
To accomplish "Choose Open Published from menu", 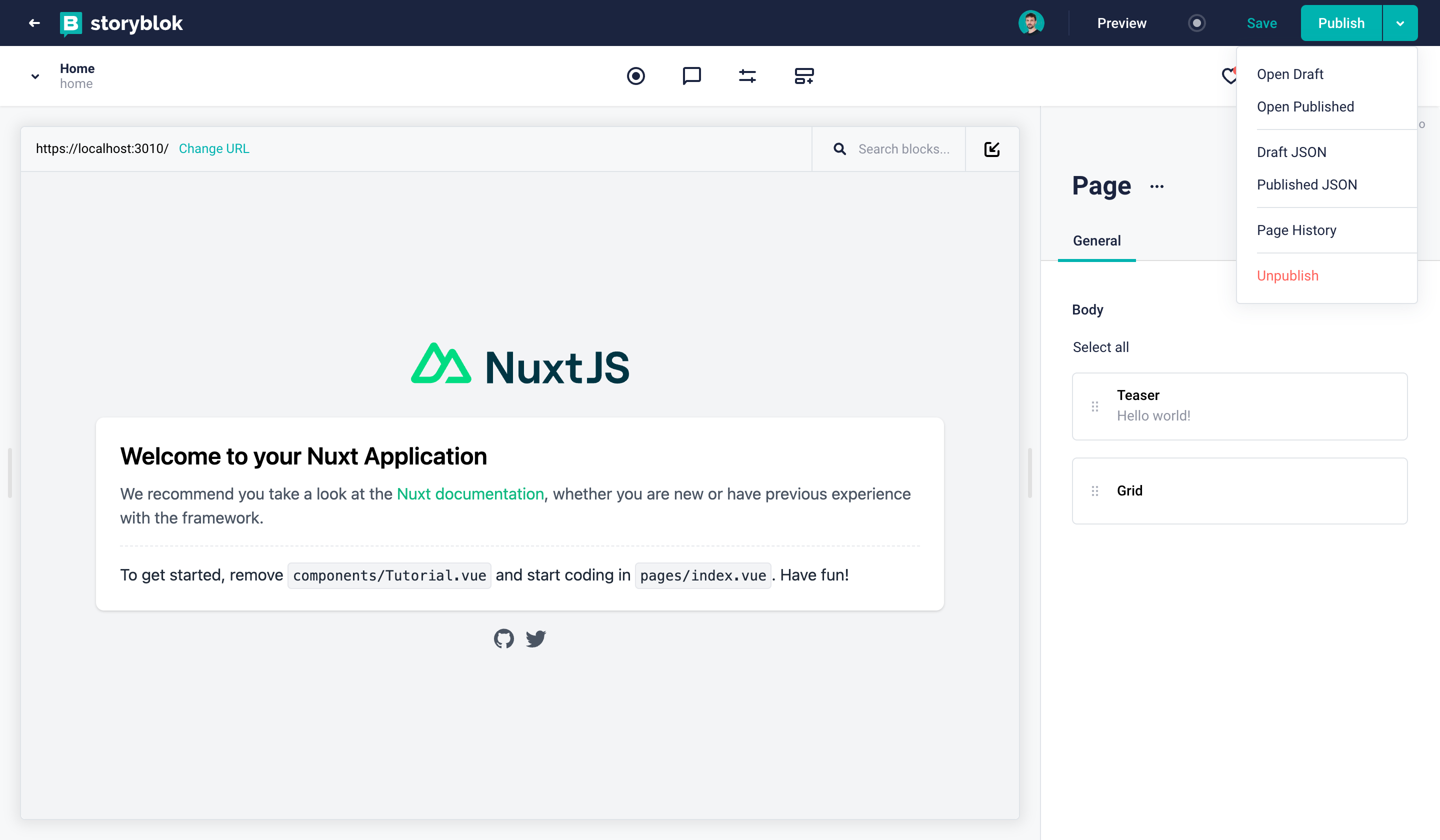I will point(1305,107).
